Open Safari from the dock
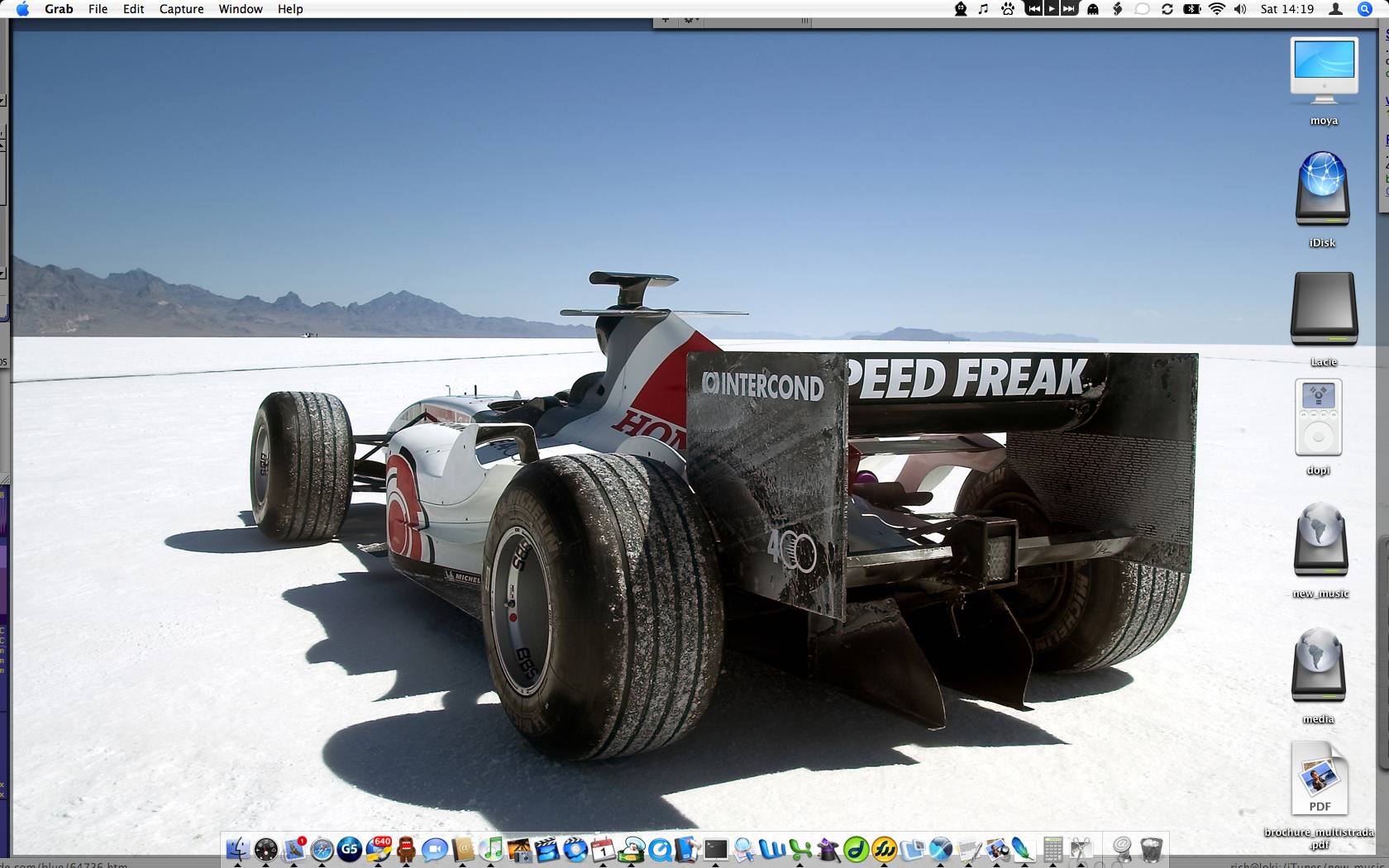 click(322, 849)
